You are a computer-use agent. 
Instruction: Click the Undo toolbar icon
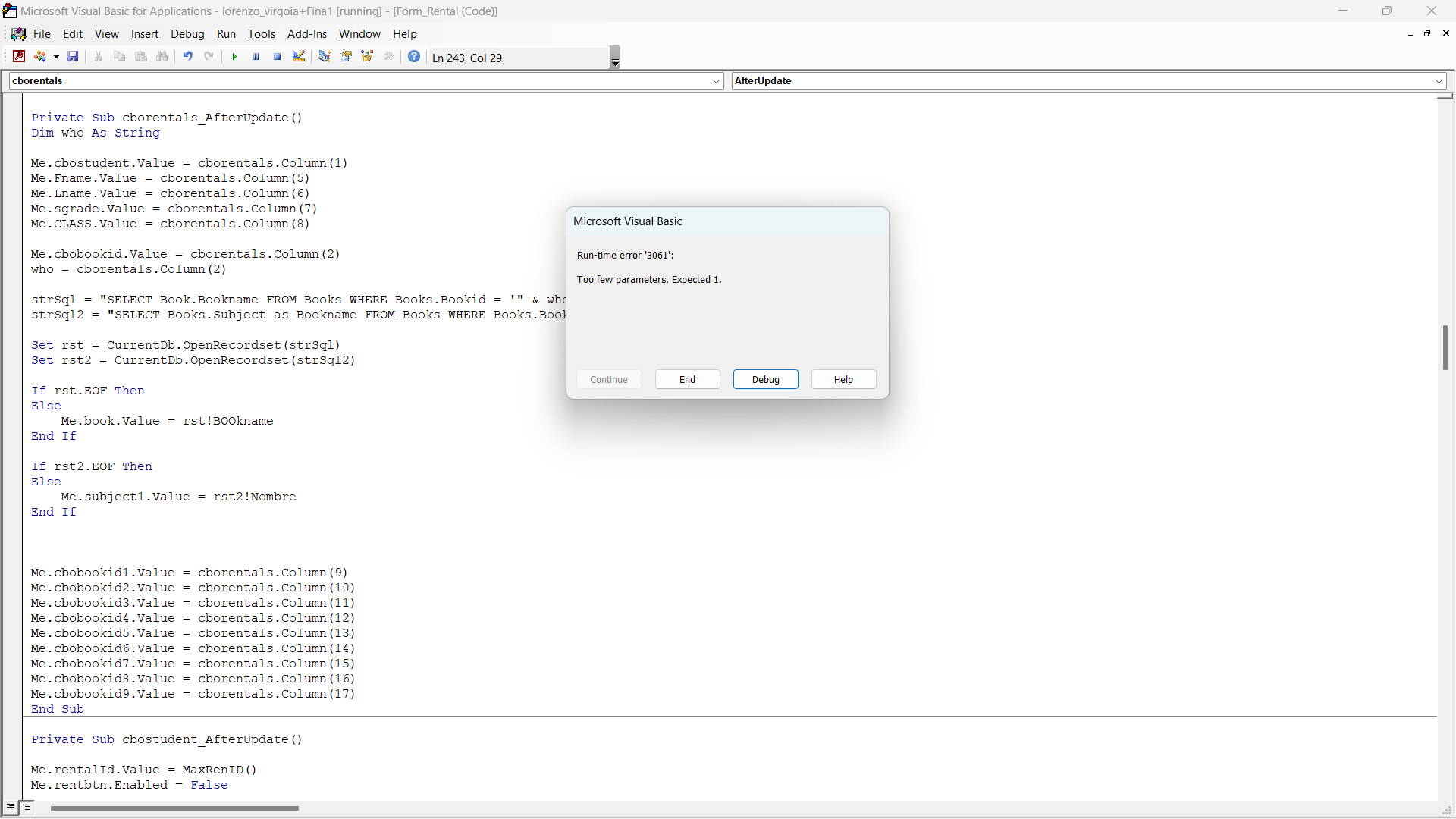[187, 57]
